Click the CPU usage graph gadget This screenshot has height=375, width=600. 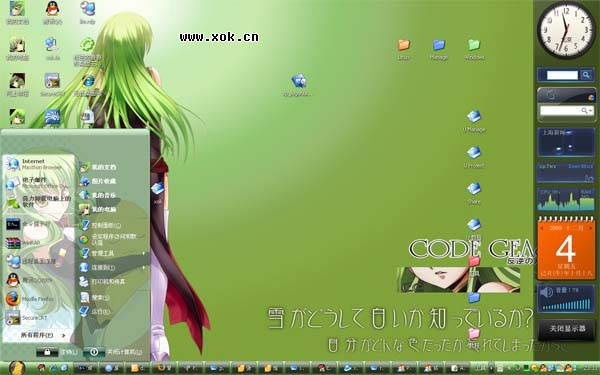(566, 199)
